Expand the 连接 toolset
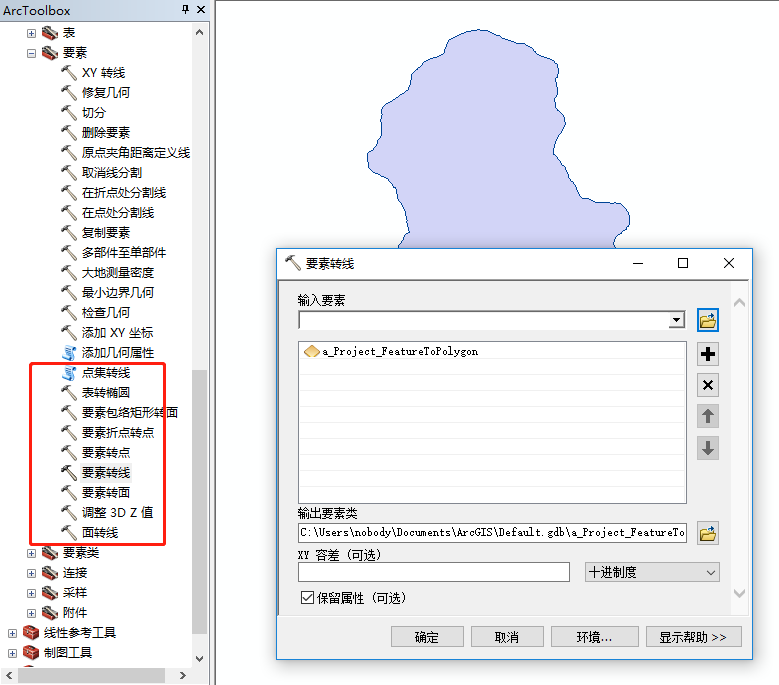The image size is (779, 685). click(31, 573)
